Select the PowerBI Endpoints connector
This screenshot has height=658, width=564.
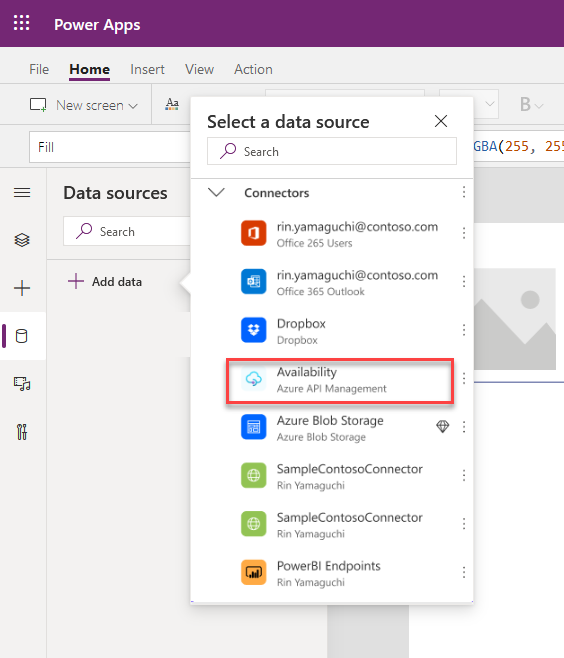(x=339, y=573)
